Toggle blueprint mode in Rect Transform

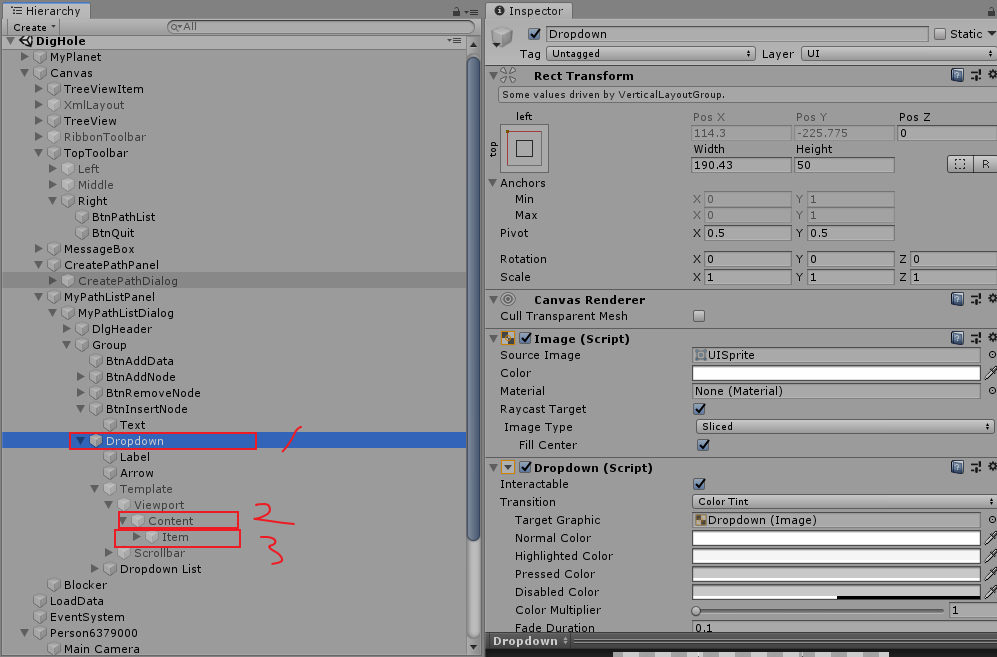coord(960,164)
